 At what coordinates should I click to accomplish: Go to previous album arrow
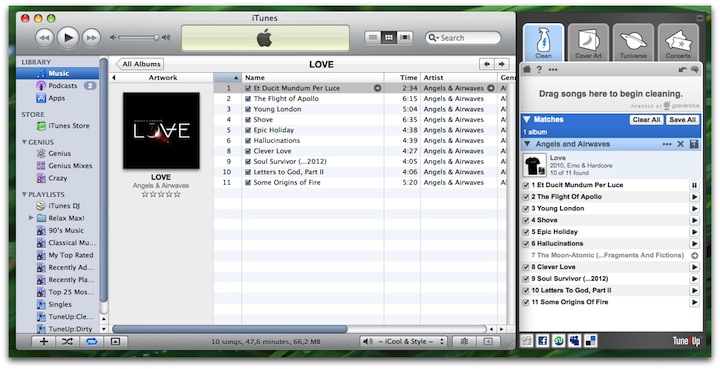point(486,64)
